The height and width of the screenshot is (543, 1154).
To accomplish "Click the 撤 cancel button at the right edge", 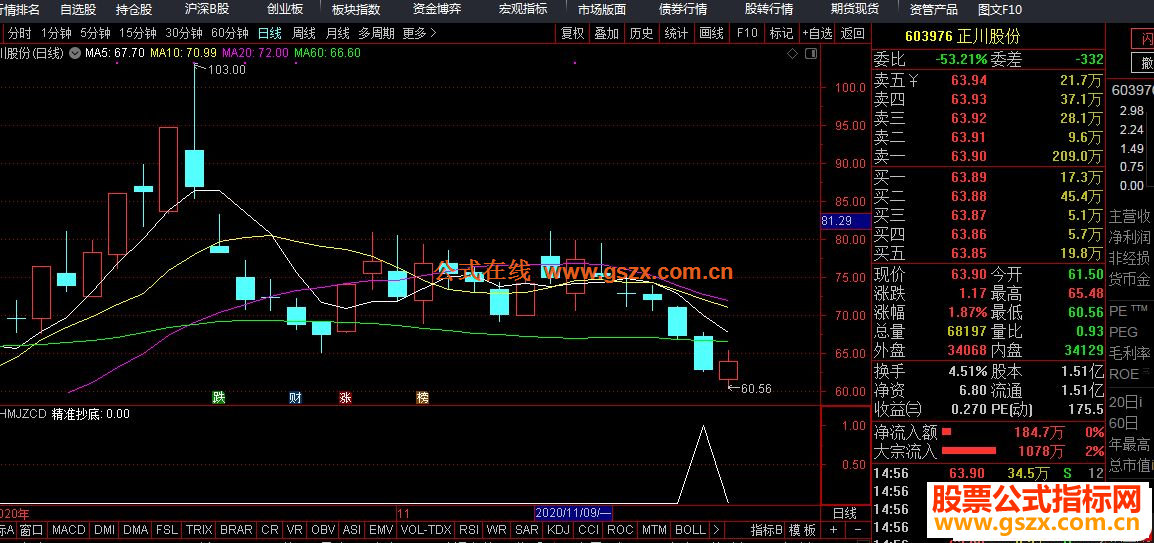I will click(x=1144, y=63).
